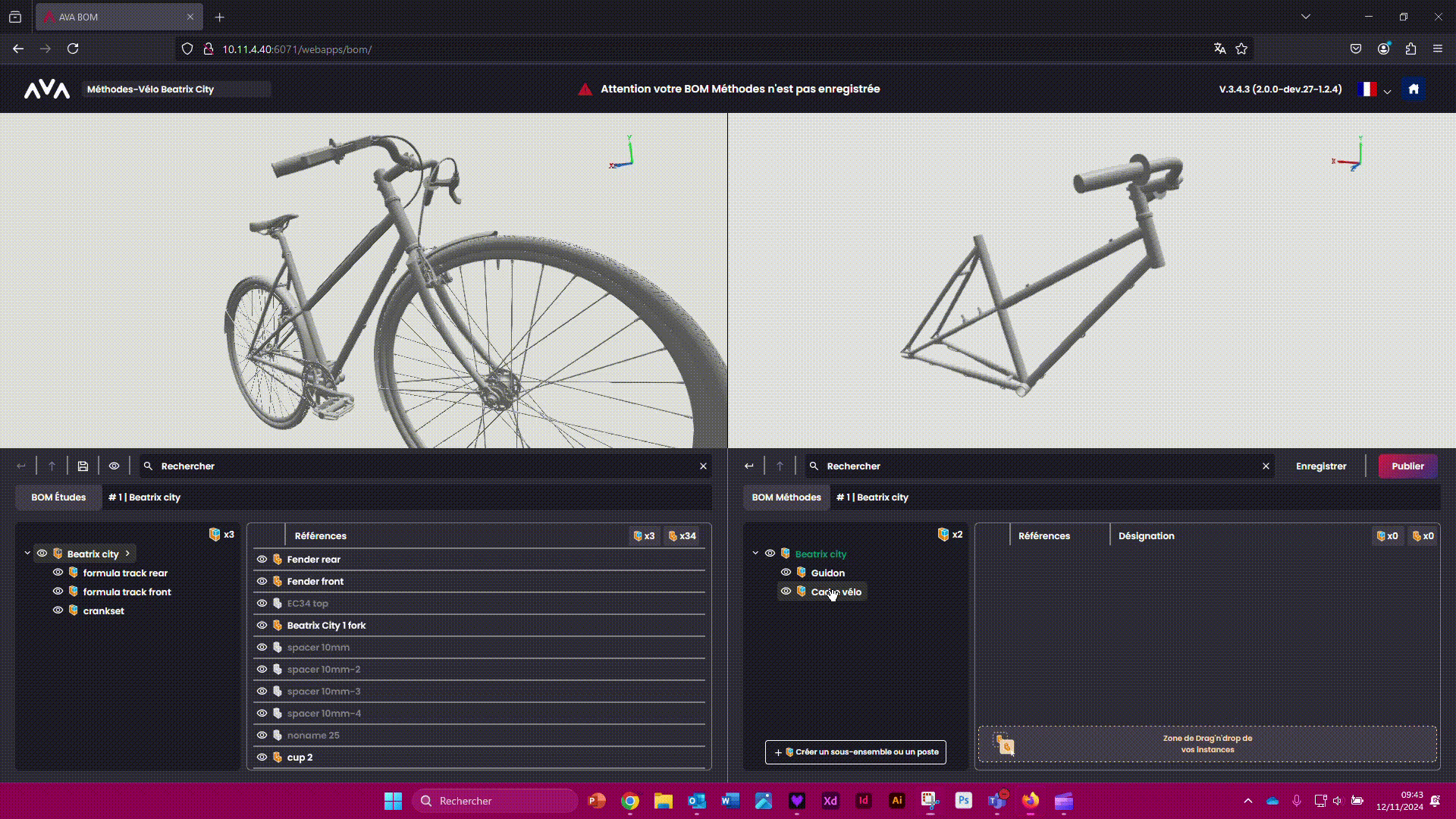Image resolution: width=1456 pixels, height=819 pixels.
Task: Click the drag'n'drop instances zone icon
Action: click(1005, 745)
